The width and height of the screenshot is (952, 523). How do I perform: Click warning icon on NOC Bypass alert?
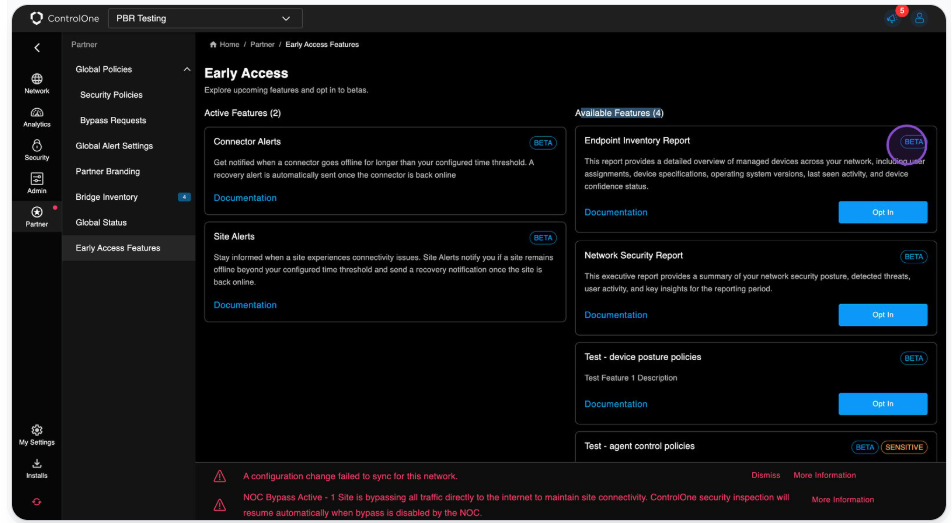point(220,505)
